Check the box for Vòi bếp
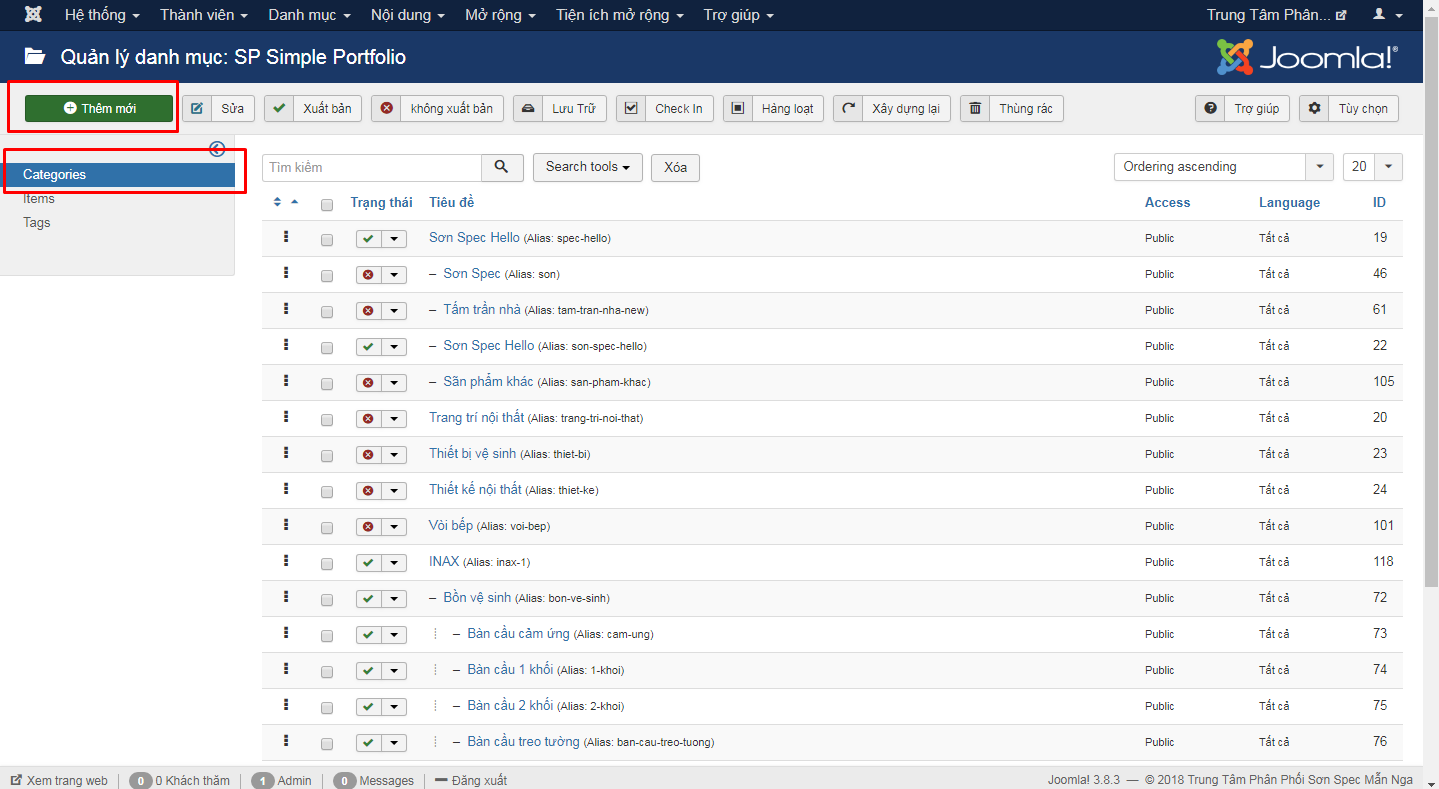The width and height of the screenshot is (1439, 789). click(327, 528)
